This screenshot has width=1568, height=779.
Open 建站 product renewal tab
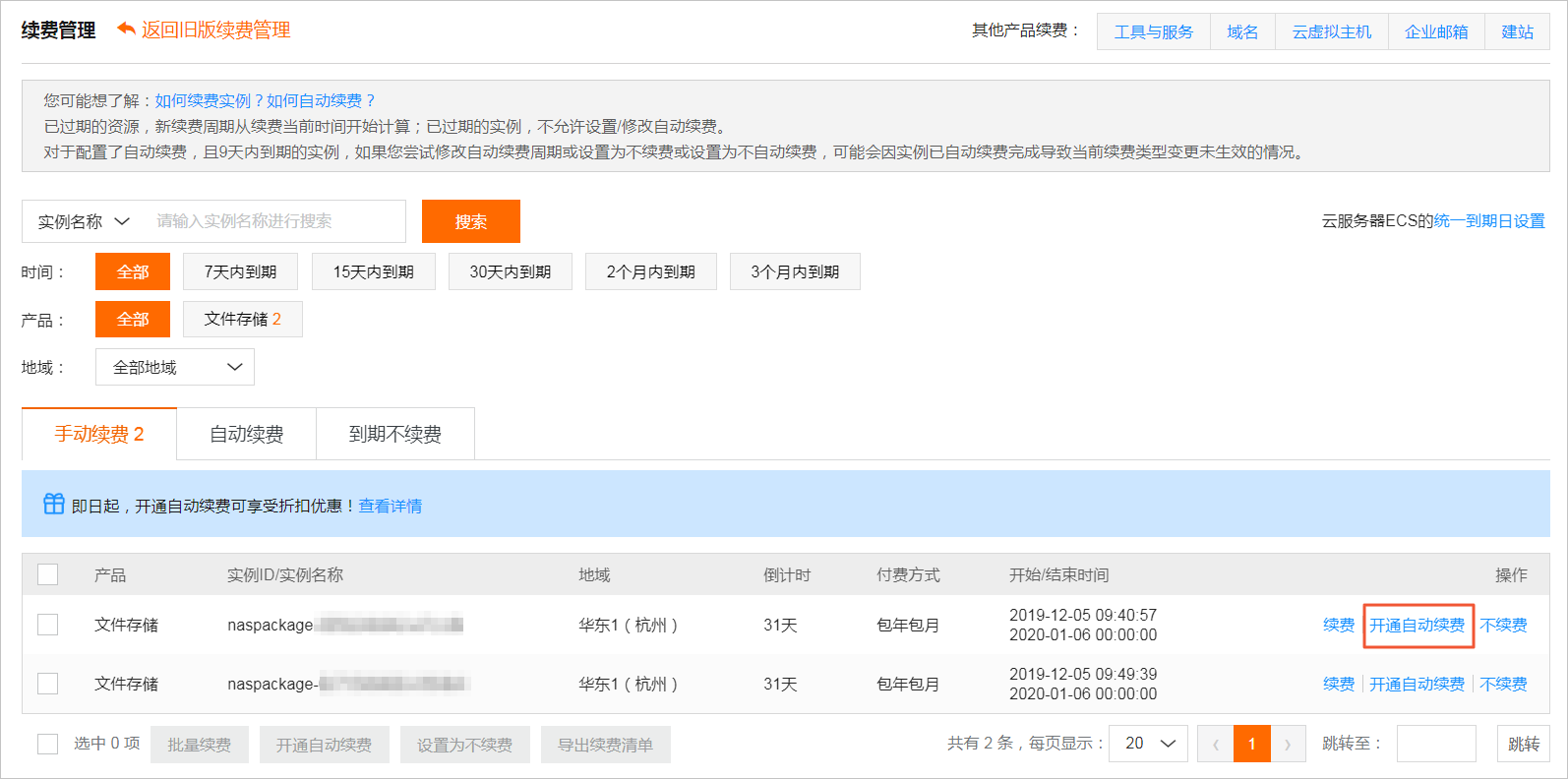click(x=1518, y=31)
